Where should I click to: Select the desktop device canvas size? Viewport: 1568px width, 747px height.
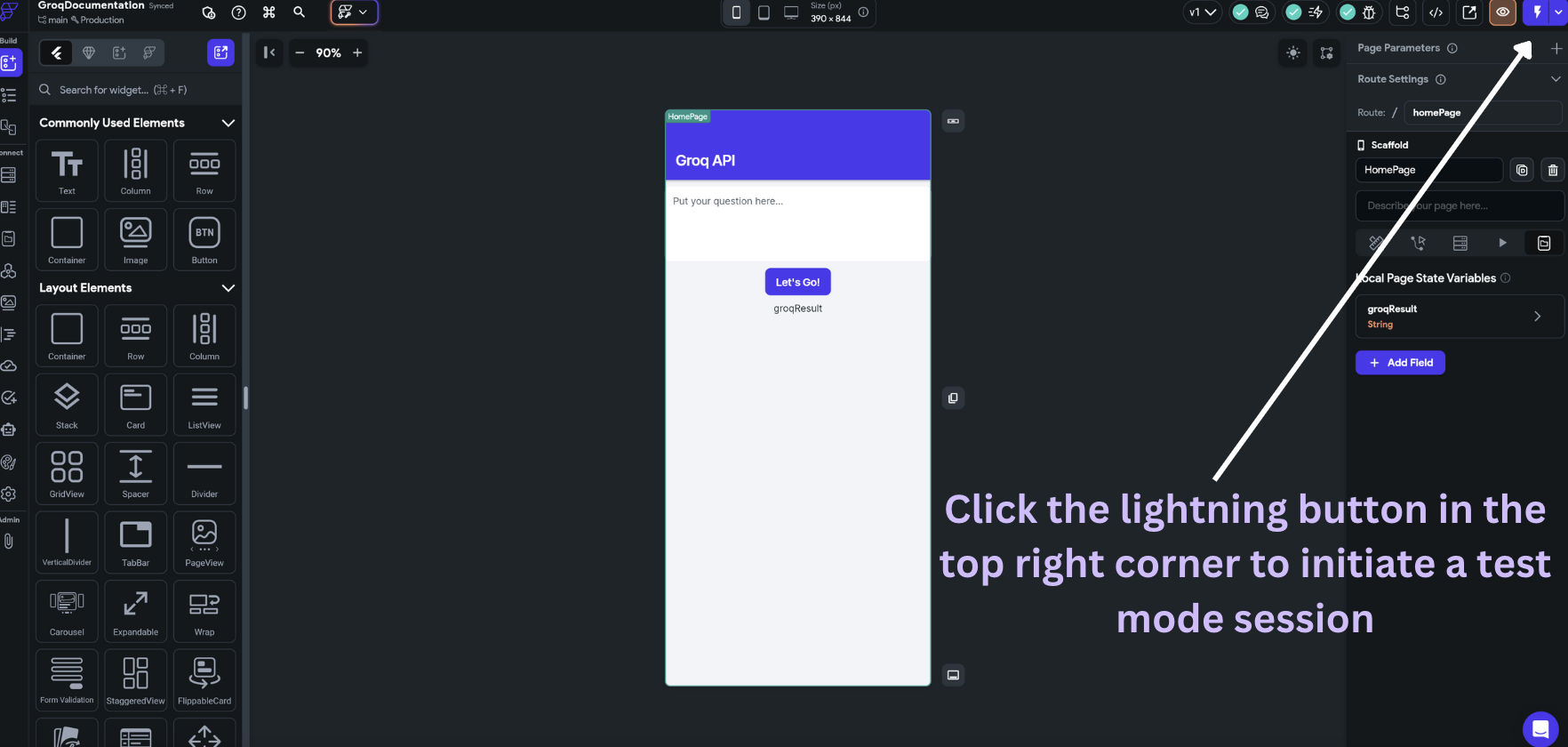pos(790,12)
